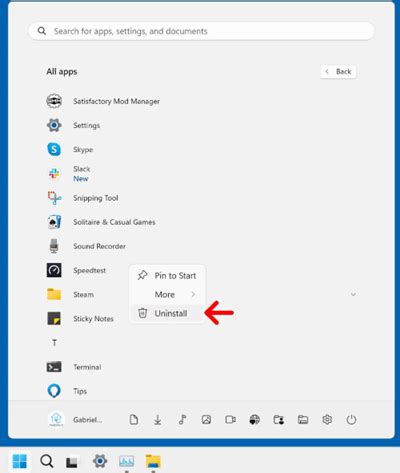400x473 pixels.
Task: Choose Pin to Start from context menu
Action: pyautogui.click(x=167, y=275)
